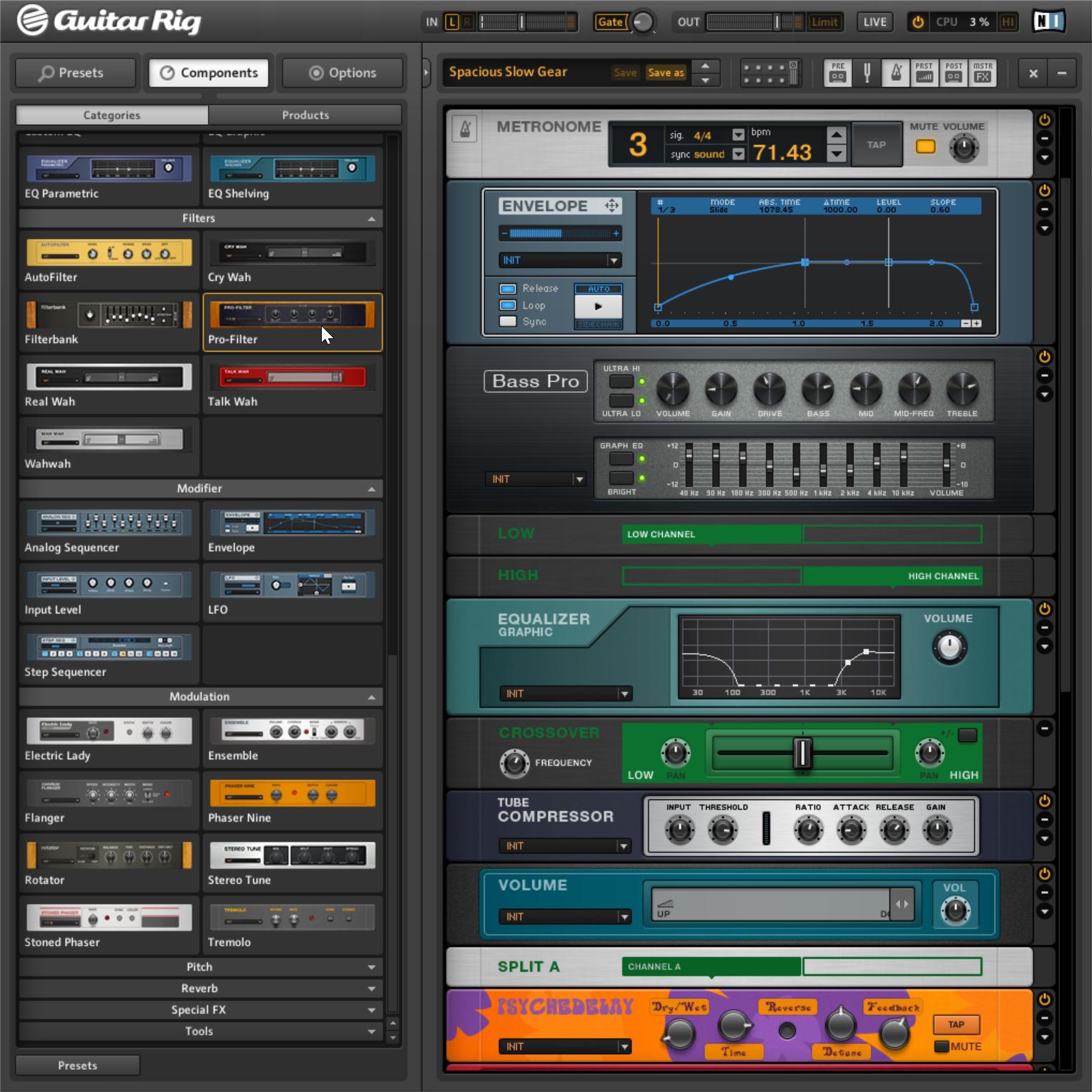Image resolution: width=1092 pixels, height=1092 pixels.
Task: Enable the Envelope Sync checkbox
Action: [508, 322]
